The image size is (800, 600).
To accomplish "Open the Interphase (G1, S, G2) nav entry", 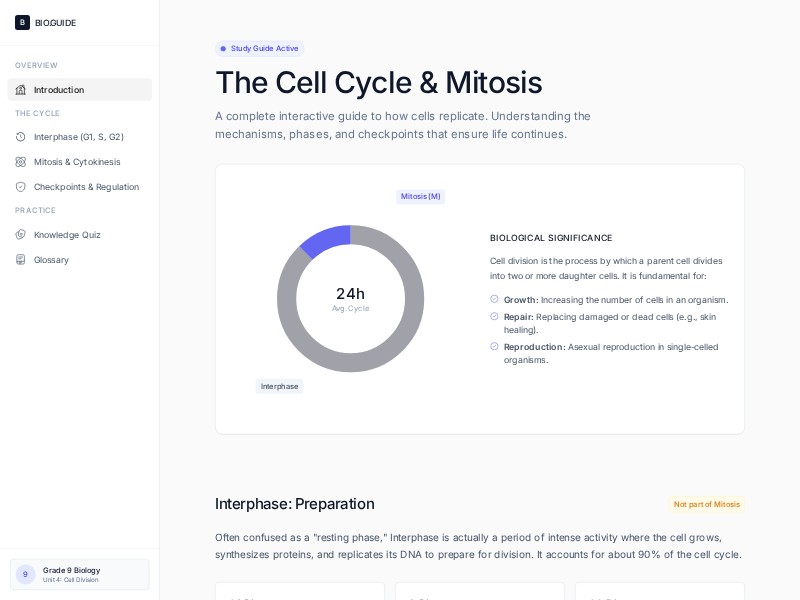I will [x=79, y=137].
